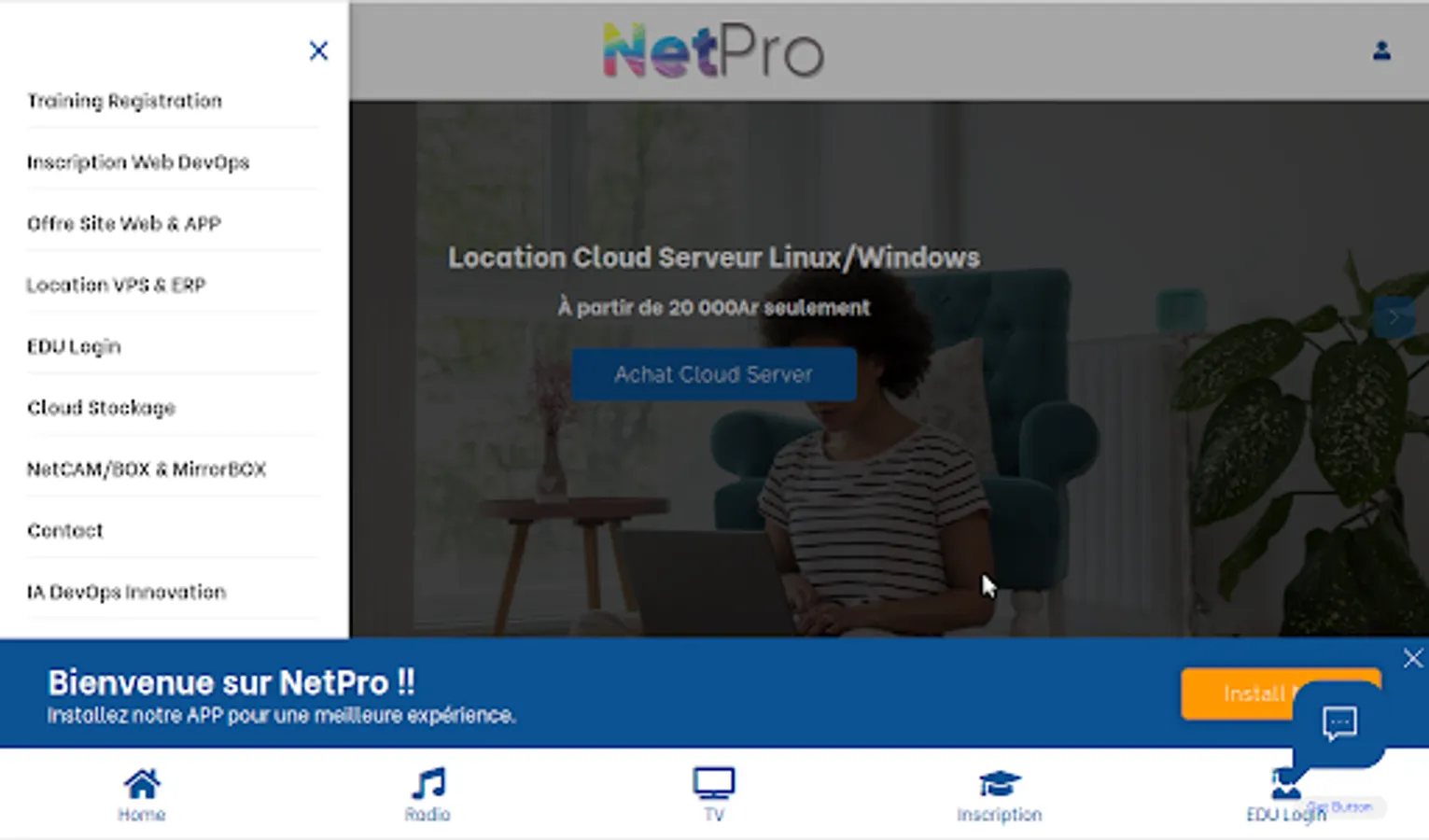Open the user account icon
The height and width of the screenshot is (840, 1429).
tap(1381, 50)
